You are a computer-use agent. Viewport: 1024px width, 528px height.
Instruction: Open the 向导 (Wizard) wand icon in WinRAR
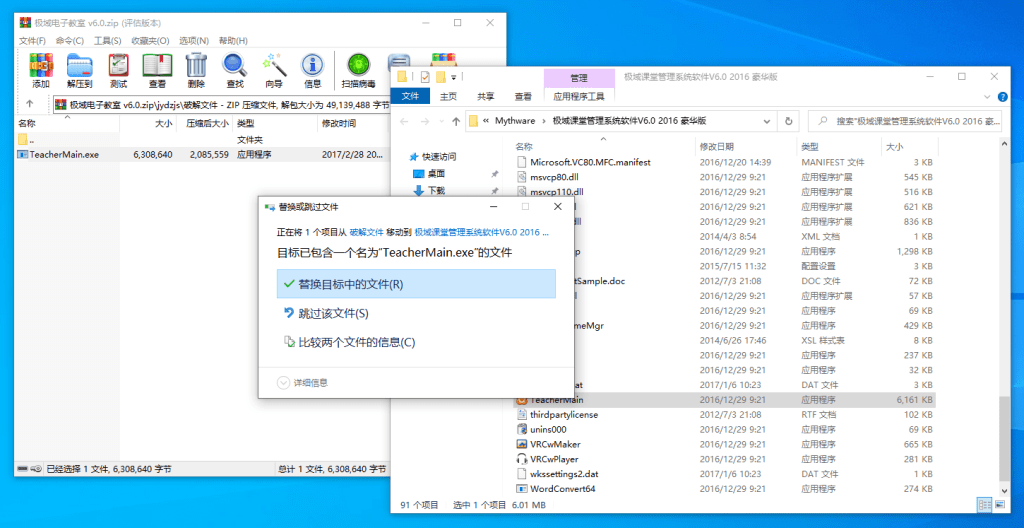tap(274, 71)
